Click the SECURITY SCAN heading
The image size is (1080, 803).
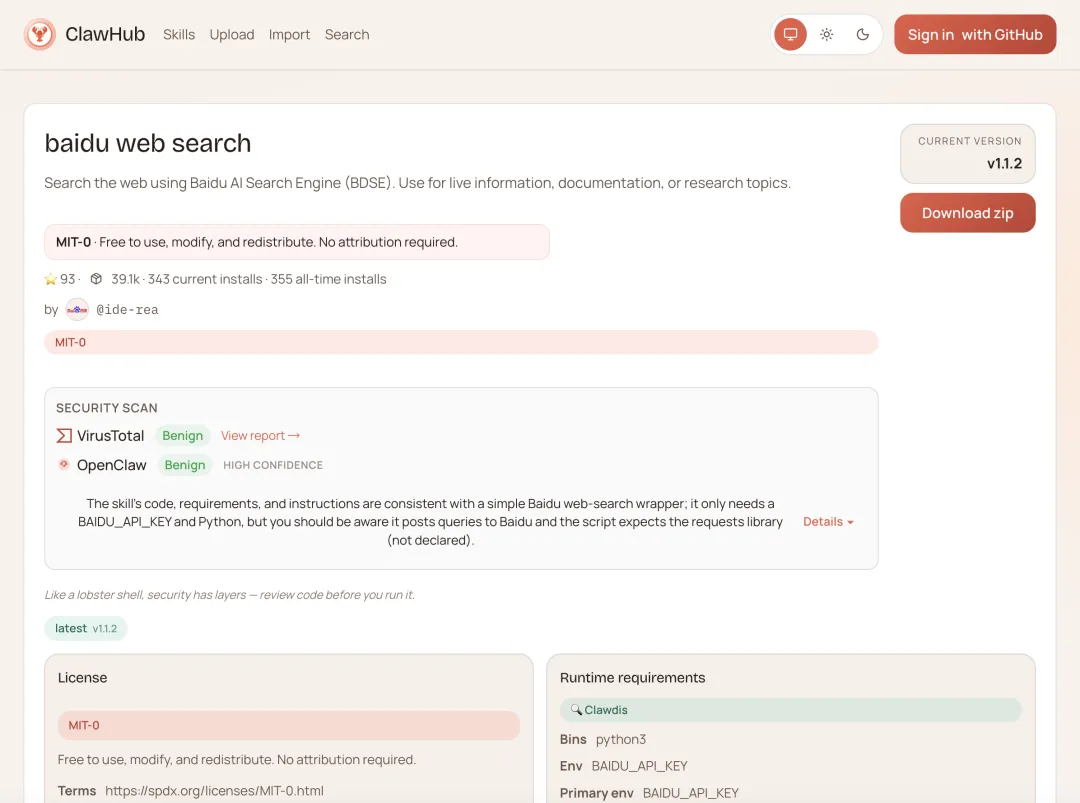[x=107, y=408]
